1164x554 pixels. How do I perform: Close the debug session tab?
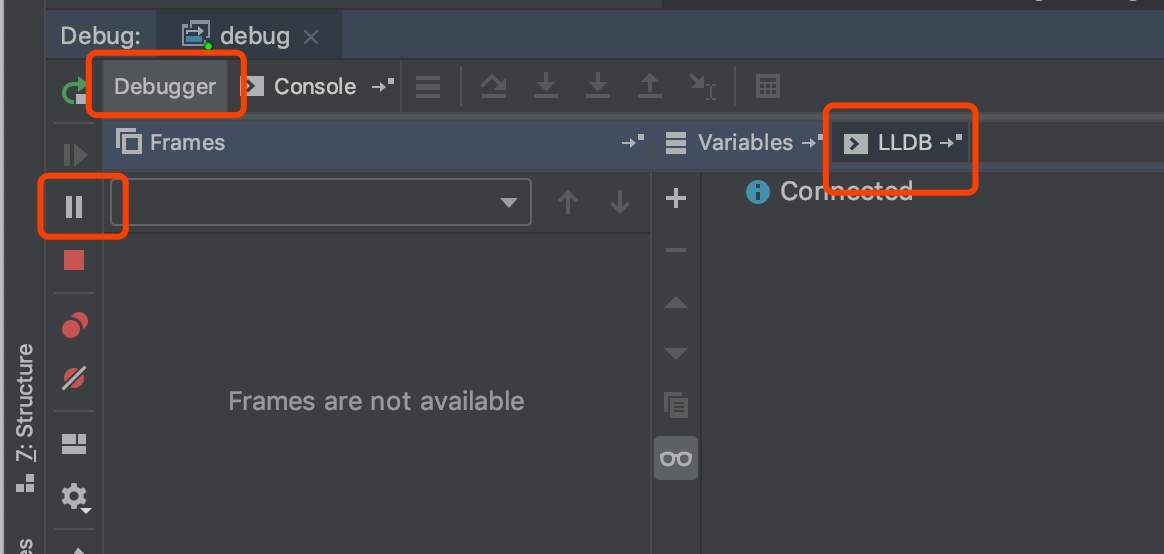pos(311,37)
